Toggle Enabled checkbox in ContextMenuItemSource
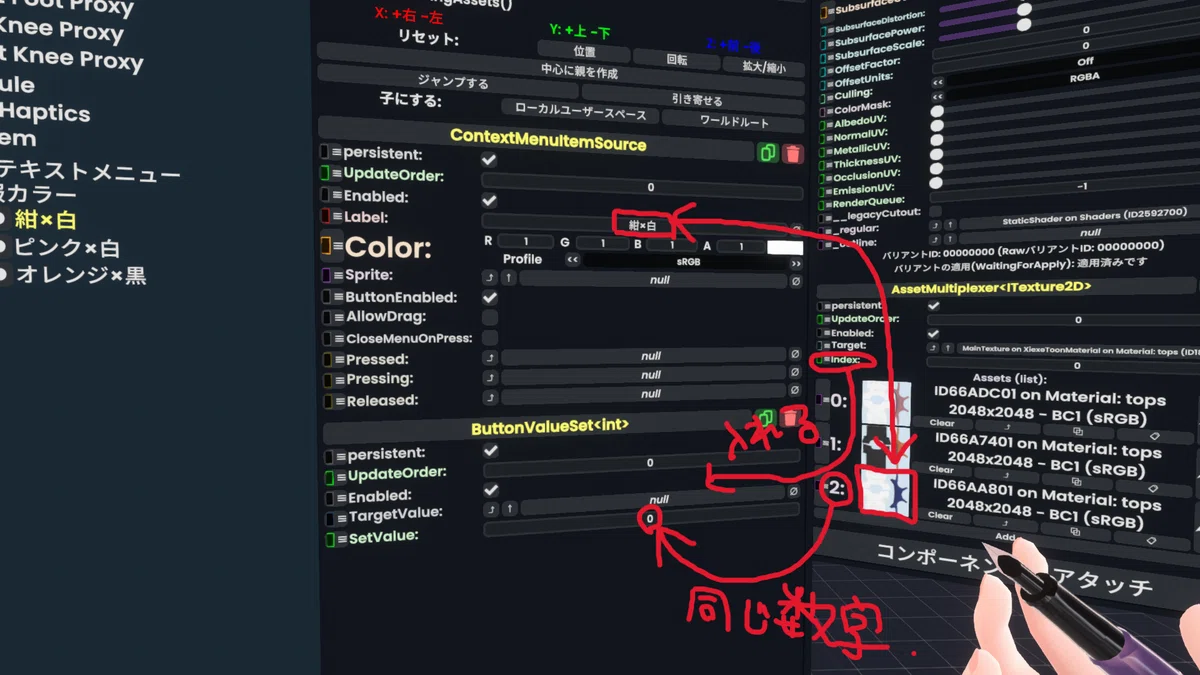This screenshot has height=675, width=1200. [489, 200]
